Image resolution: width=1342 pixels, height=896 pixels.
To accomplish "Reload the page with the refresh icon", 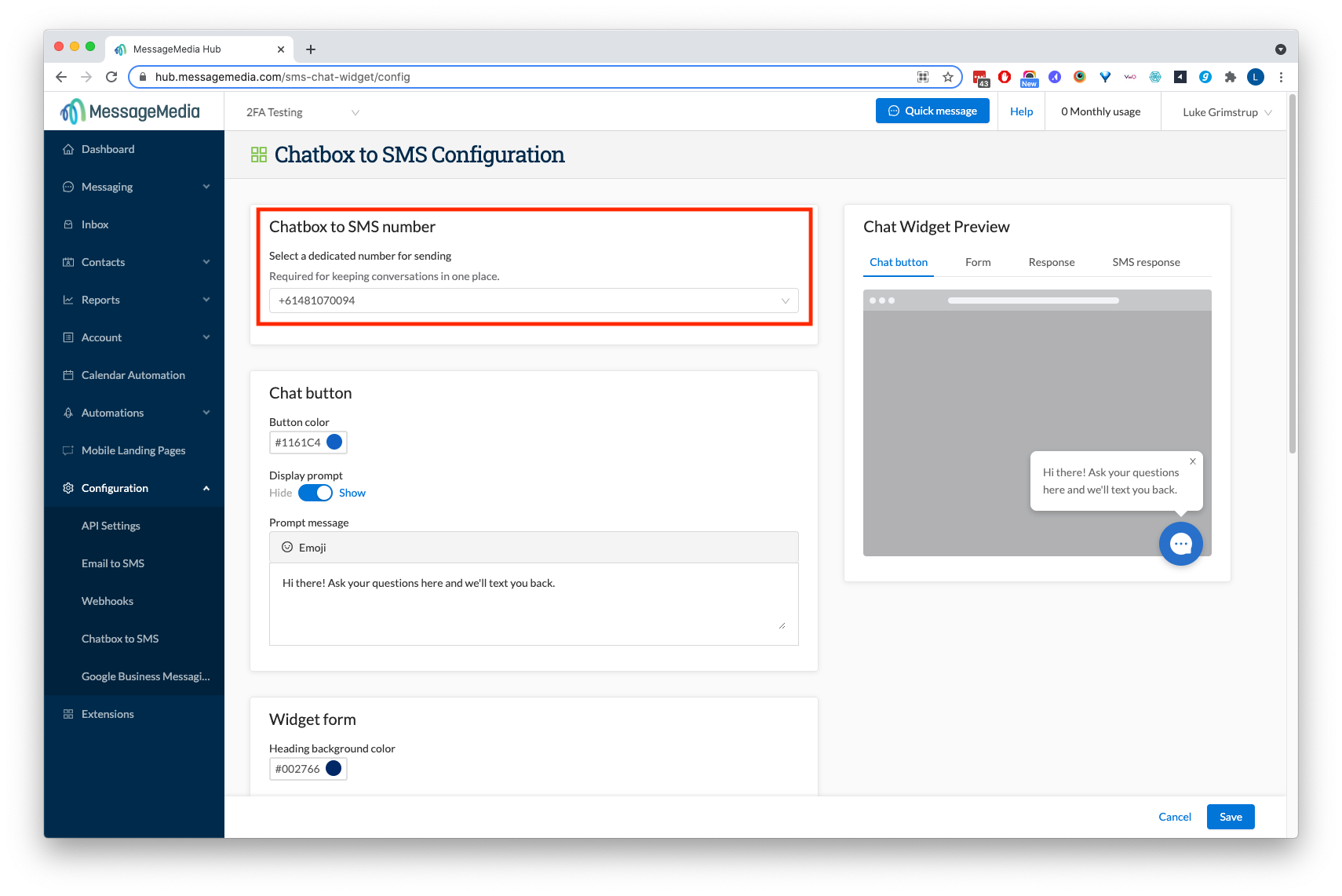I will (x=111, y=77).
